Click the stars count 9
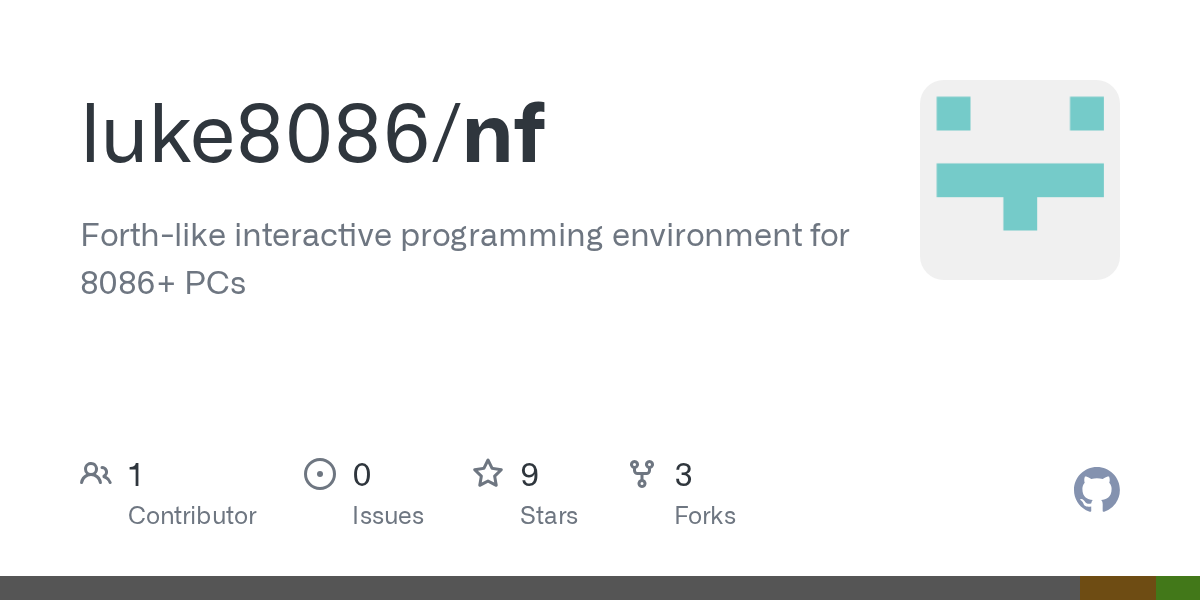The height and width of the screenshot is (600, 1200). 530,474
